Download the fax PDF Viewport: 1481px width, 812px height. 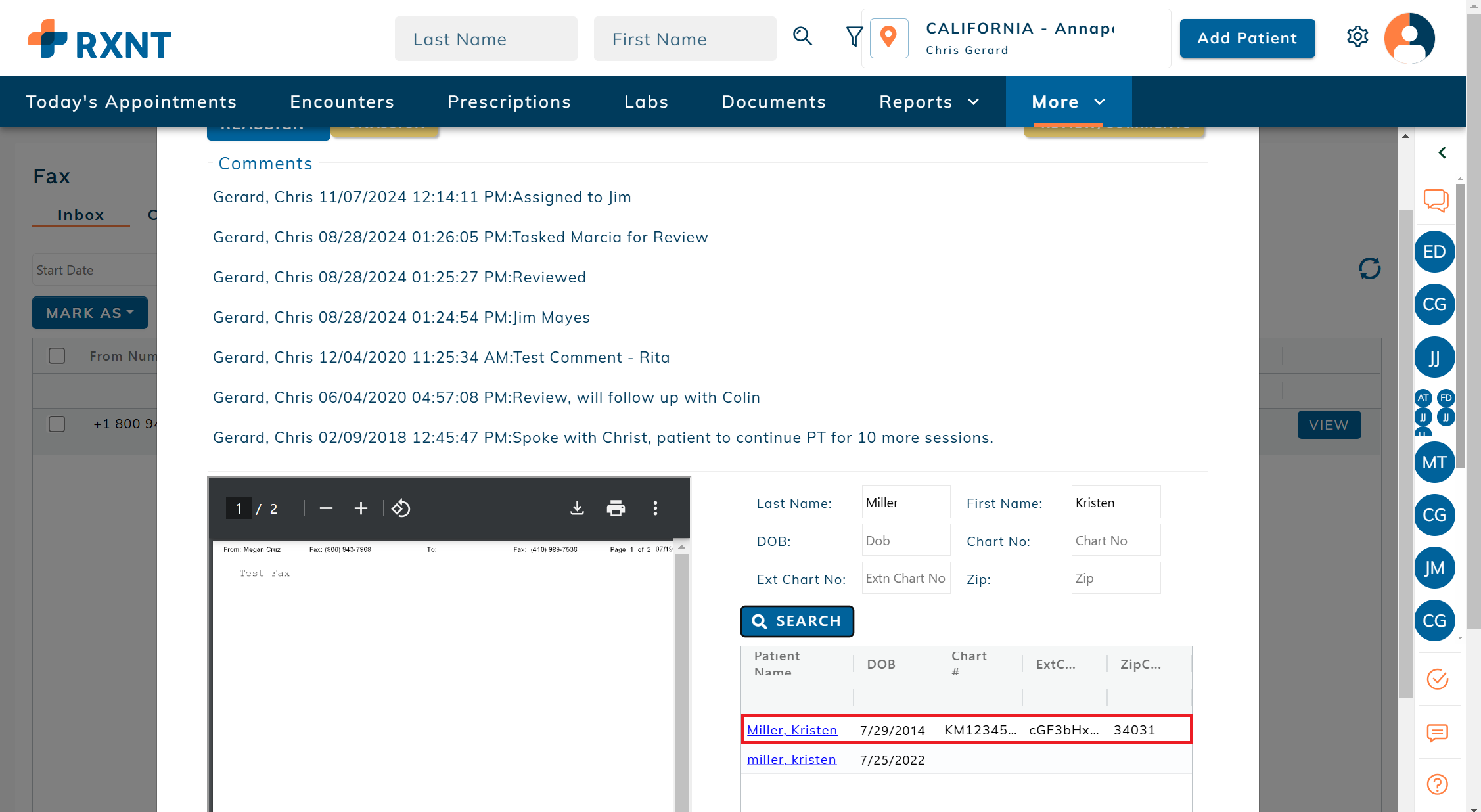(577, 508)
